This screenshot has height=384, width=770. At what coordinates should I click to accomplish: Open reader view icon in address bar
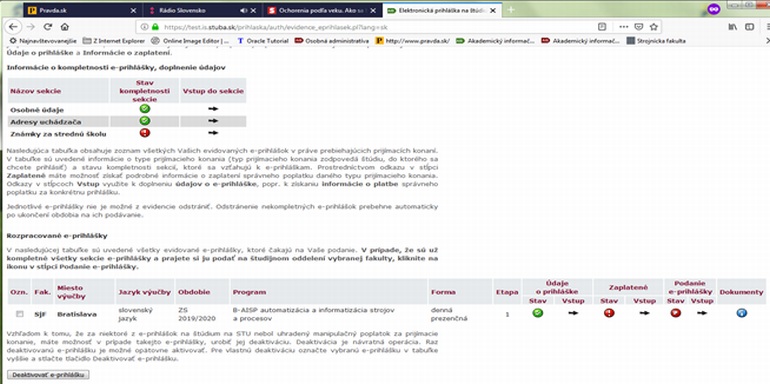[x=602, y=27]
